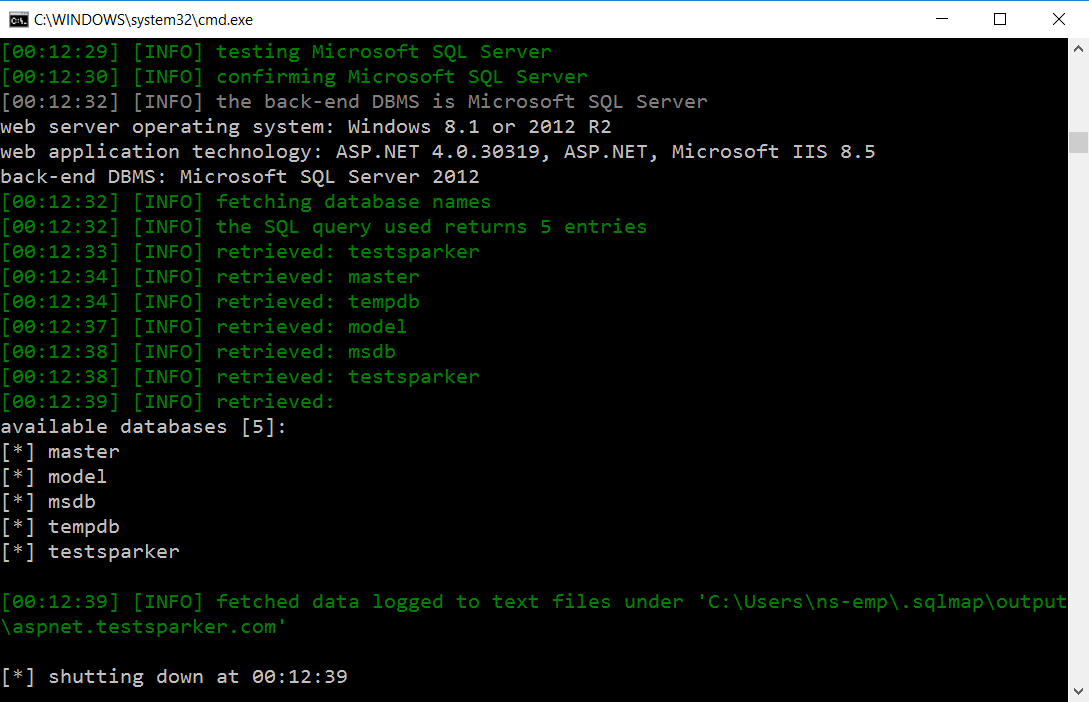Minimize the cmd.exe window
The image size is (1089, 702).
tap(943, 19)
